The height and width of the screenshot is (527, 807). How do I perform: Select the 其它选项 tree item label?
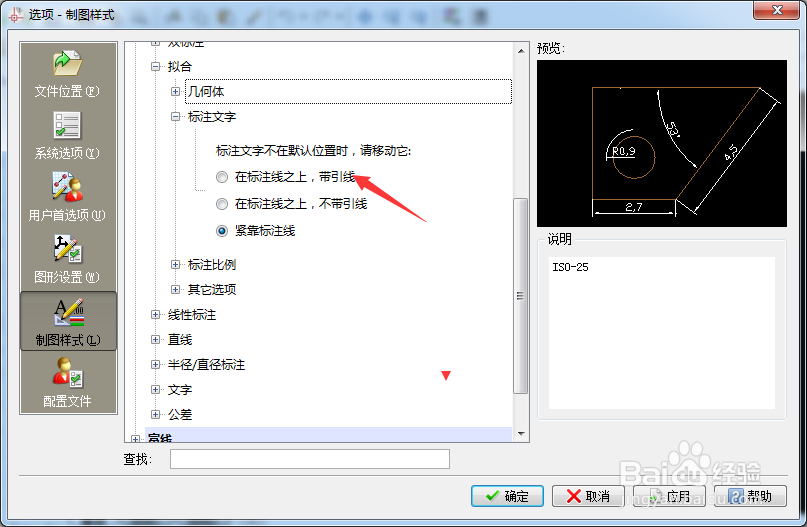coord(212,289)
